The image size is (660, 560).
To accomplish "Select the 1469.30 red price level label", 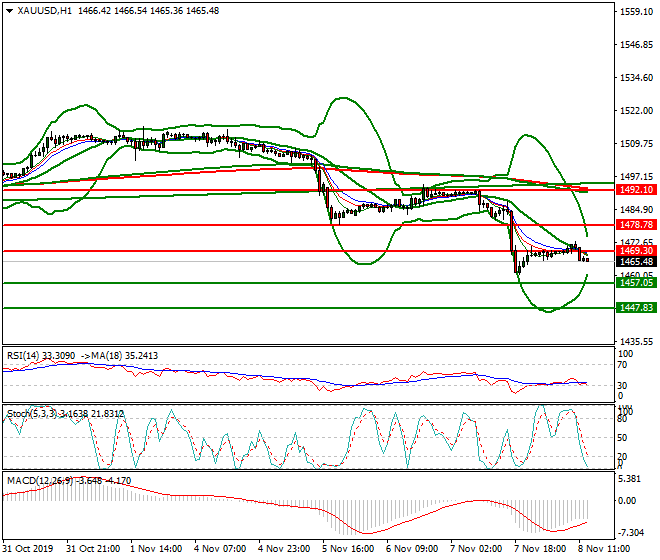I will (636, 251).
